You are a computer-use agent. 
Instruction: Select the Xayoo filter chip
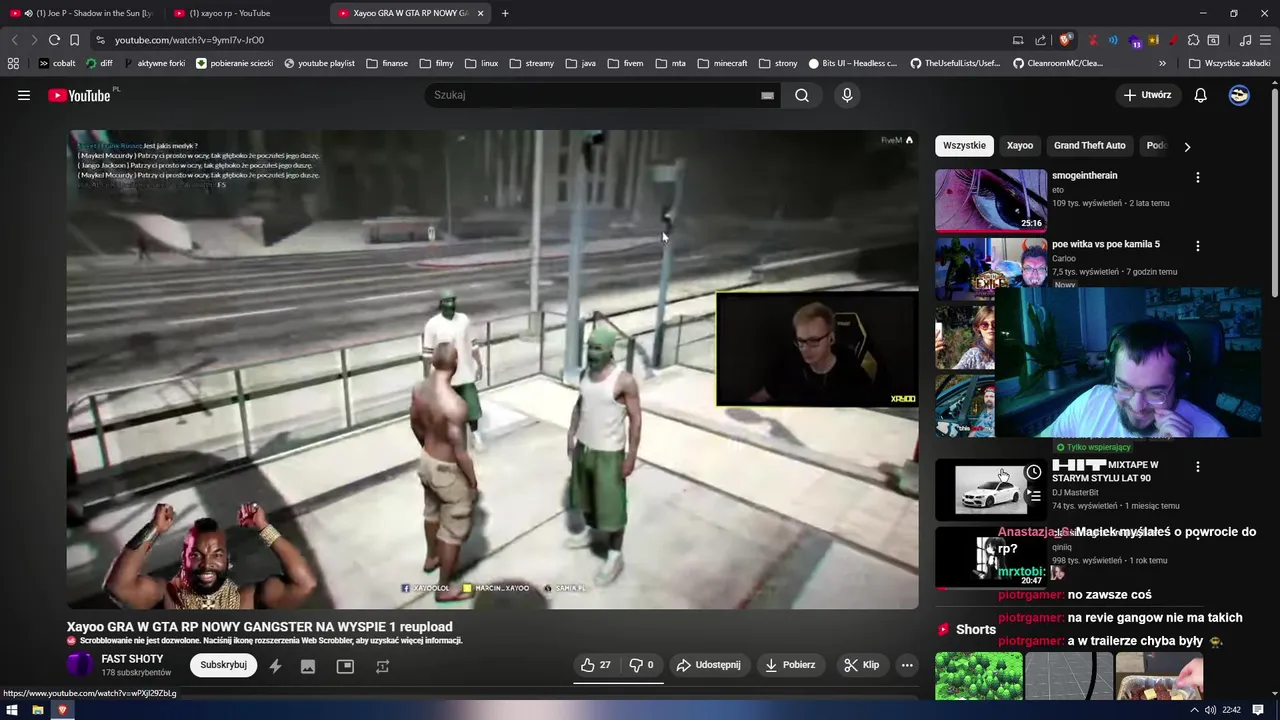[1020, 146]
